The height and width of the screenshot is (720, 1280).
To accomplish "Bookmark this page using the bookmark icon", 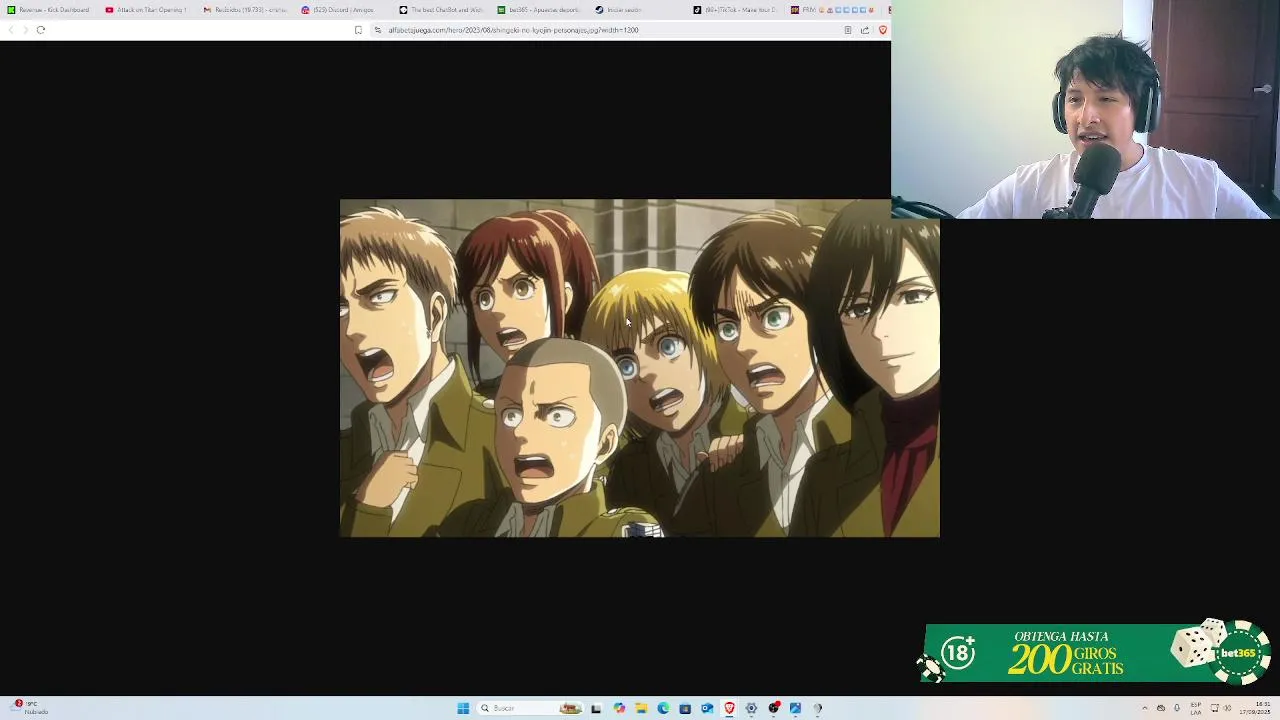I will tap(358, 30).
